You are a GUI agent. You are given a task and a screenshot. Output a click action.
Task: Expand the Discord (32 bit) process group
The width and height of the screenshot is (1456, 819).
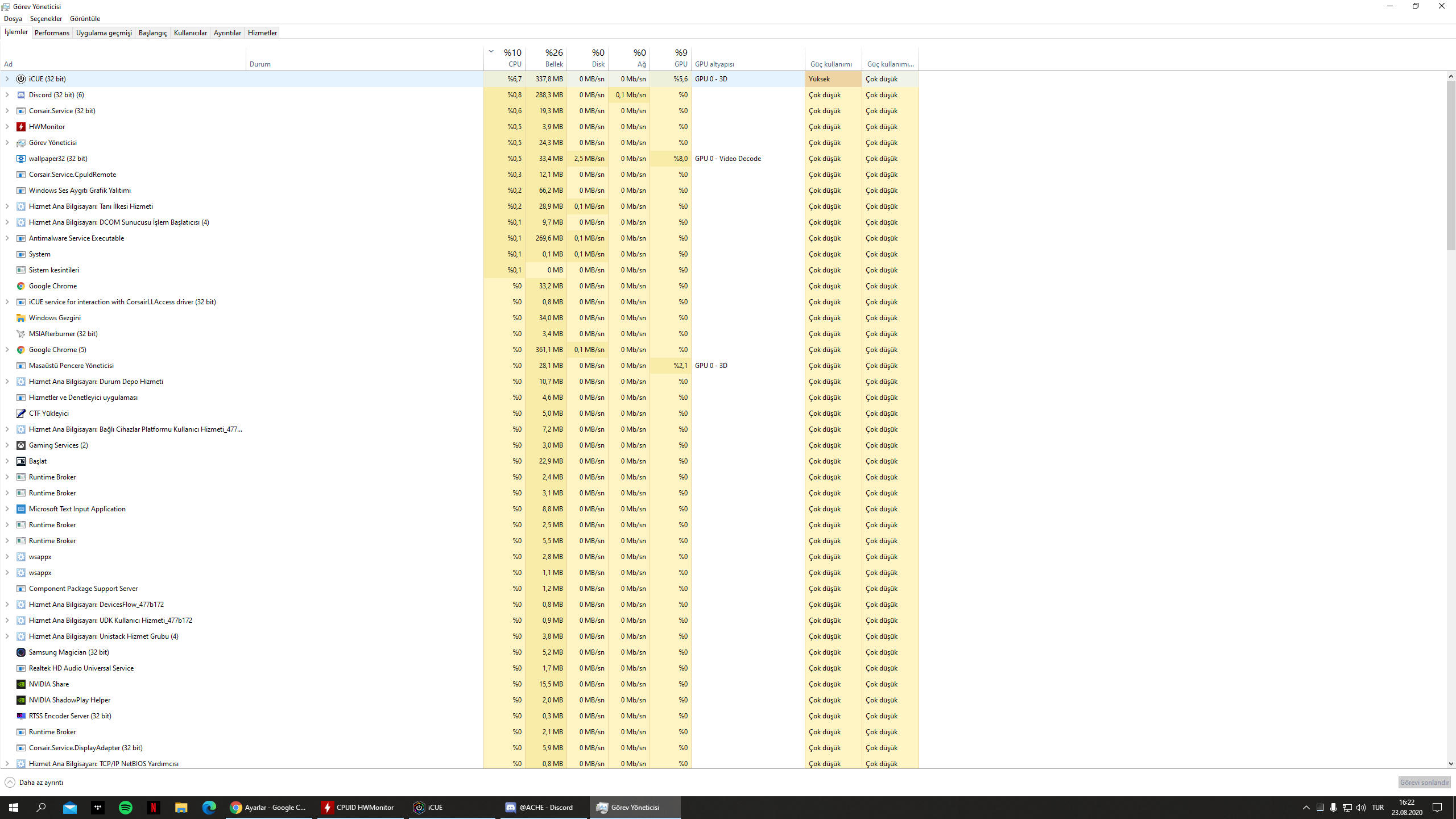pos(7,95)
